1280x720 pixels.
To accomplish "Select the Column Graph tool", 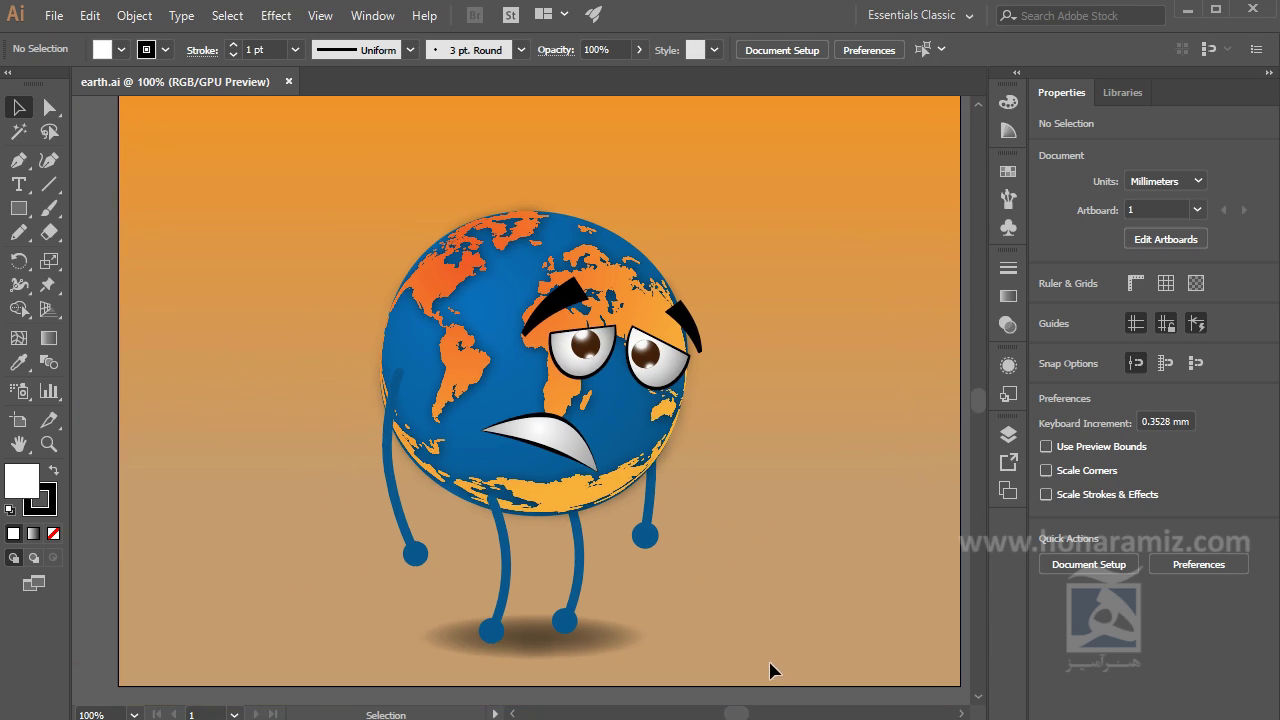I will click(x=49, y=391).
